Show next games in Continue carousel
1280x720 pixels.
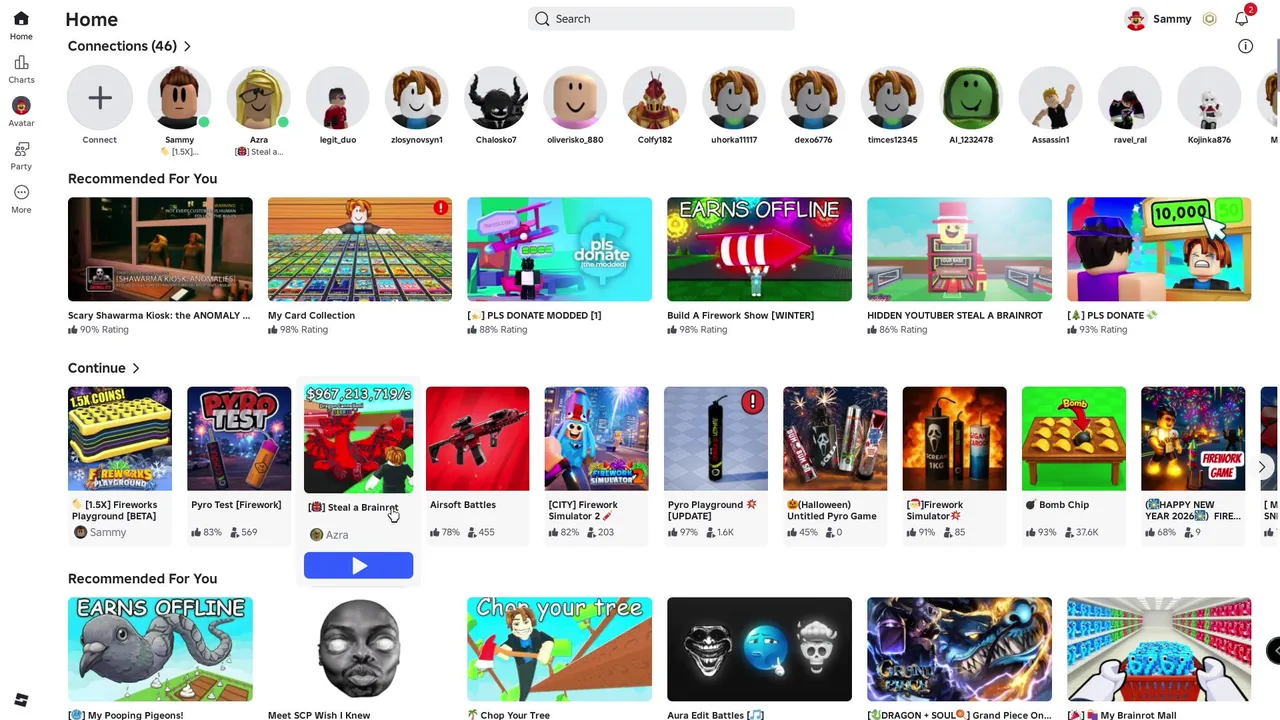(x=1262, y=467)
